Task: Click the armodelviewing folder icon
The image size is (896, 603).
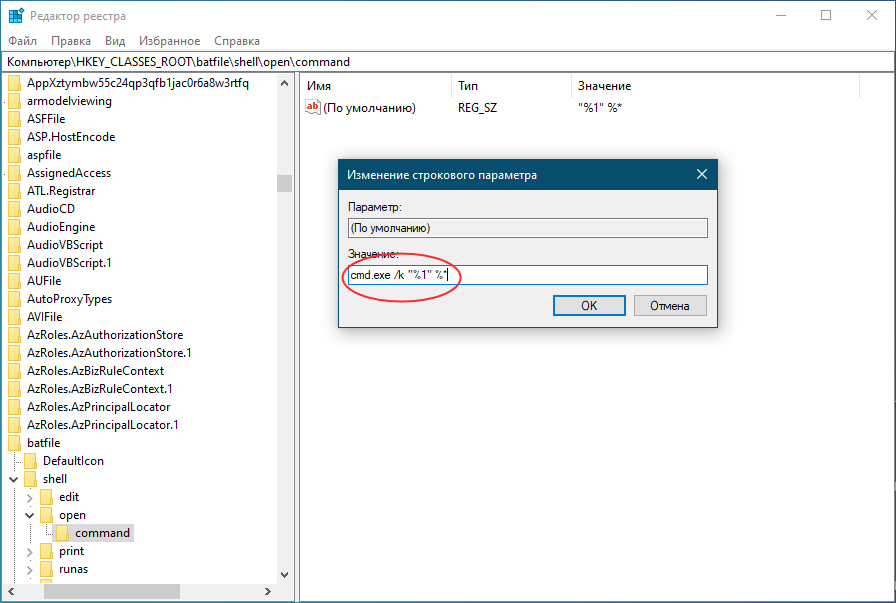Action: tap(15, 101)
